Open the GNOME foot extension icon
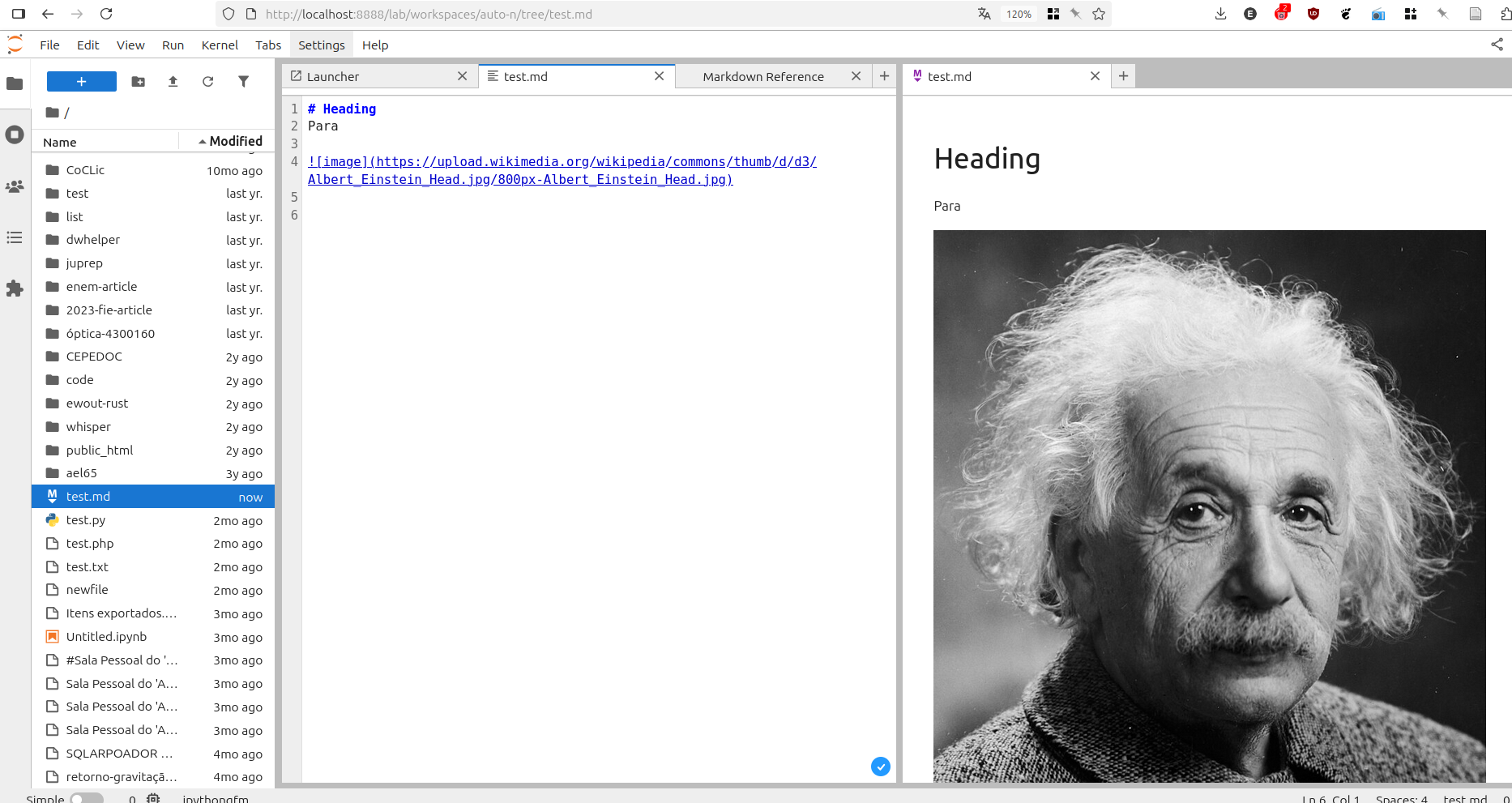1512x803 pixels. 1346,14
